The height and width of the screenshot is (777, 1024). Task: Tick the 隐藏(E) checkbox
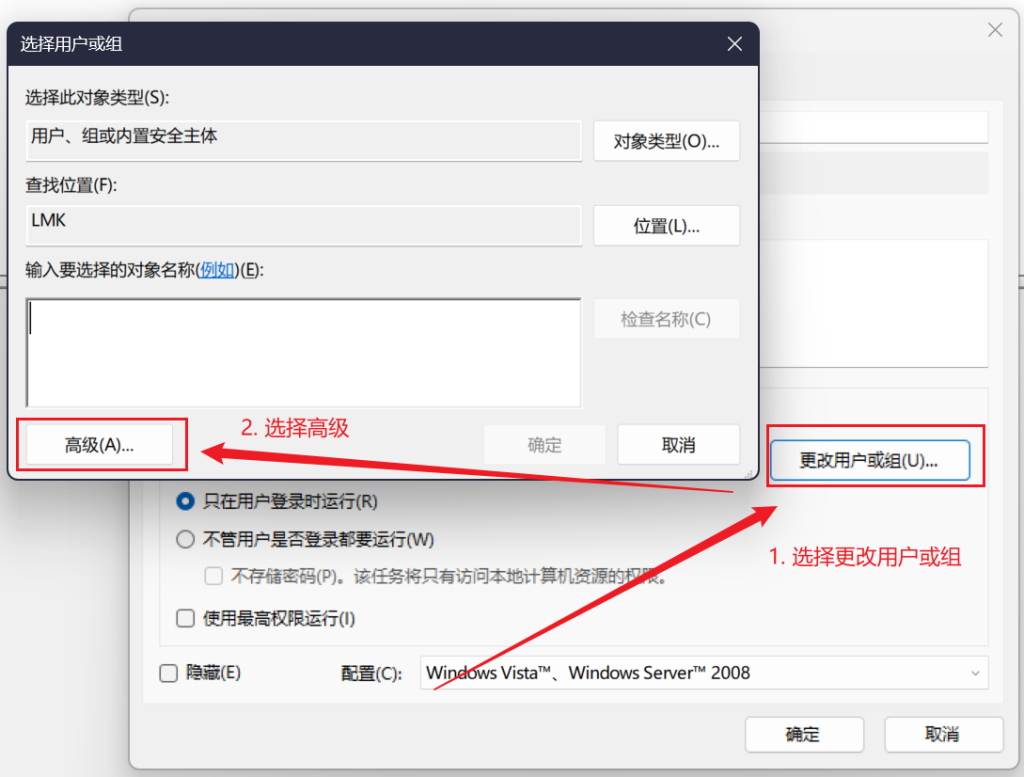pos(169,673)
